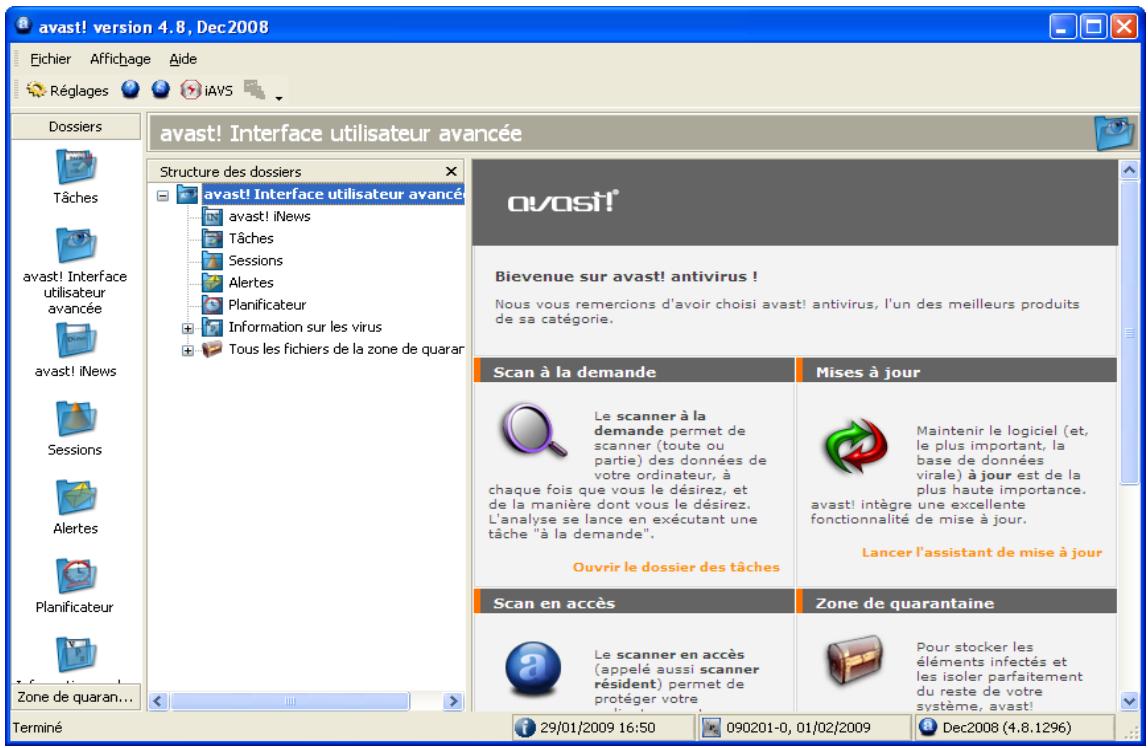This screenshot has height=748, width=1148.
Task: Click the quarantine treasure chest icon
Action: click(x=855, y=658)
